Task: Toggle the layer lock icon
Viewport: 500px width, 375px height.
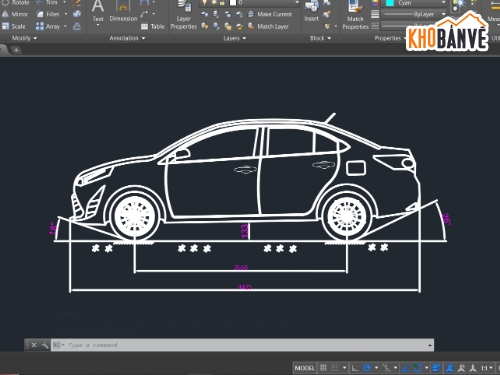Action: click(x=222, y=3)
